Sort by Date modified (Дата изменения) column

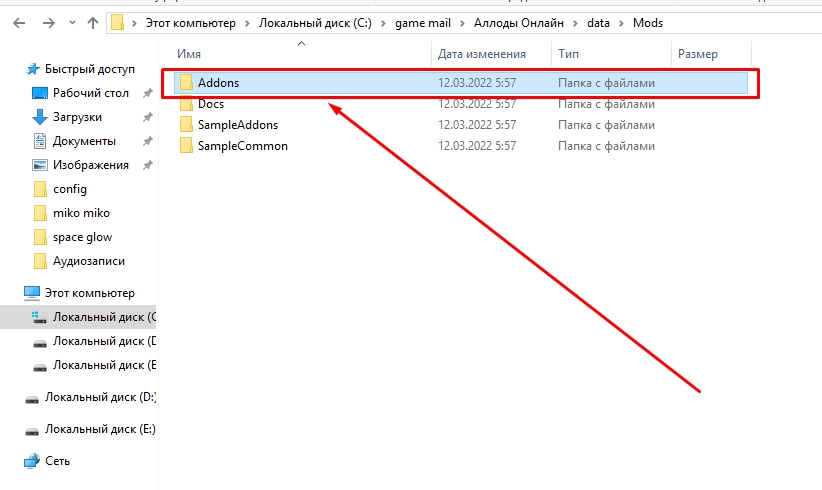481,53
